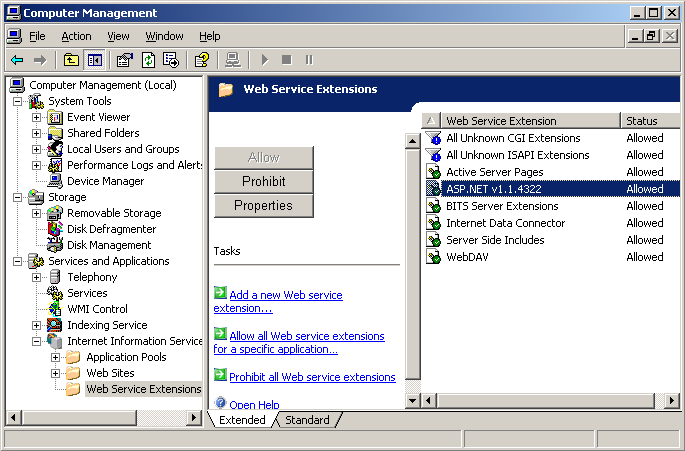Collapse the System Tools tree node

(x=18, y=101)
